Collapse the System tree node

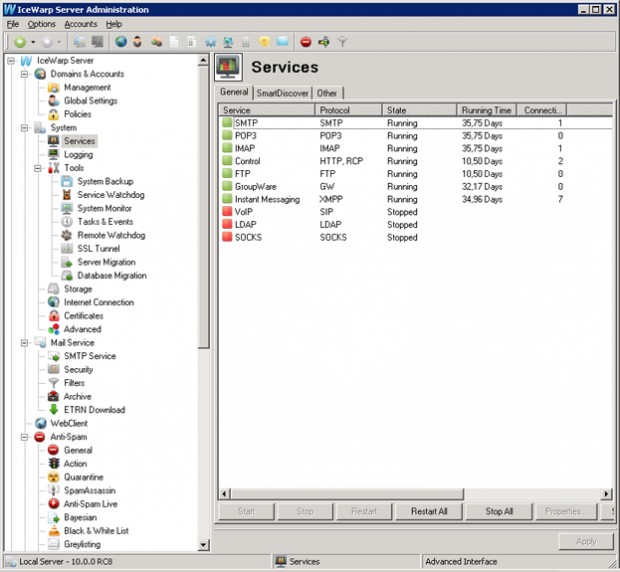25,128
